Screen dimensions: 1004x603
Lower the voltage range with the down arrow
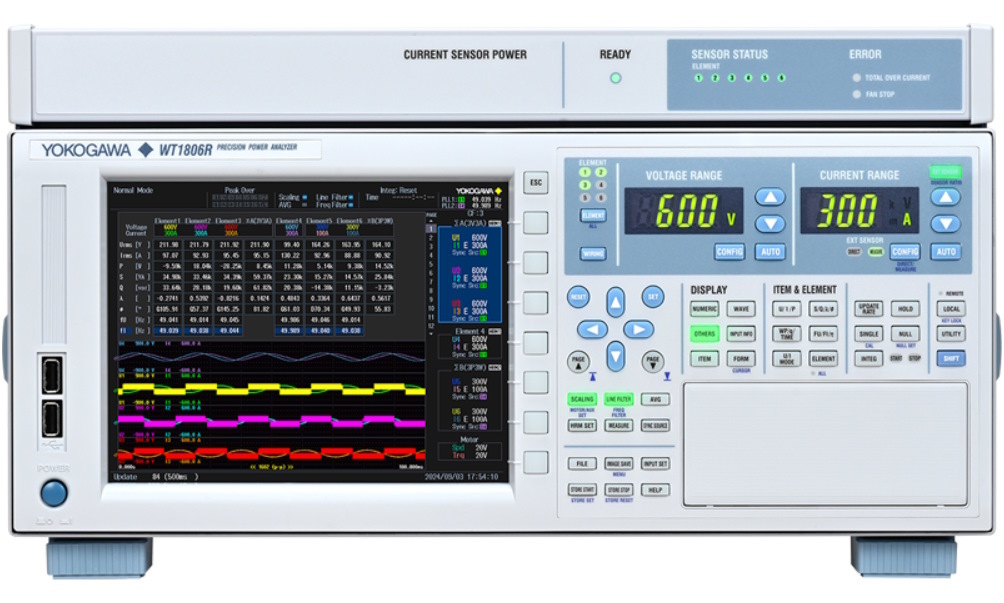[x=770, y=223]
